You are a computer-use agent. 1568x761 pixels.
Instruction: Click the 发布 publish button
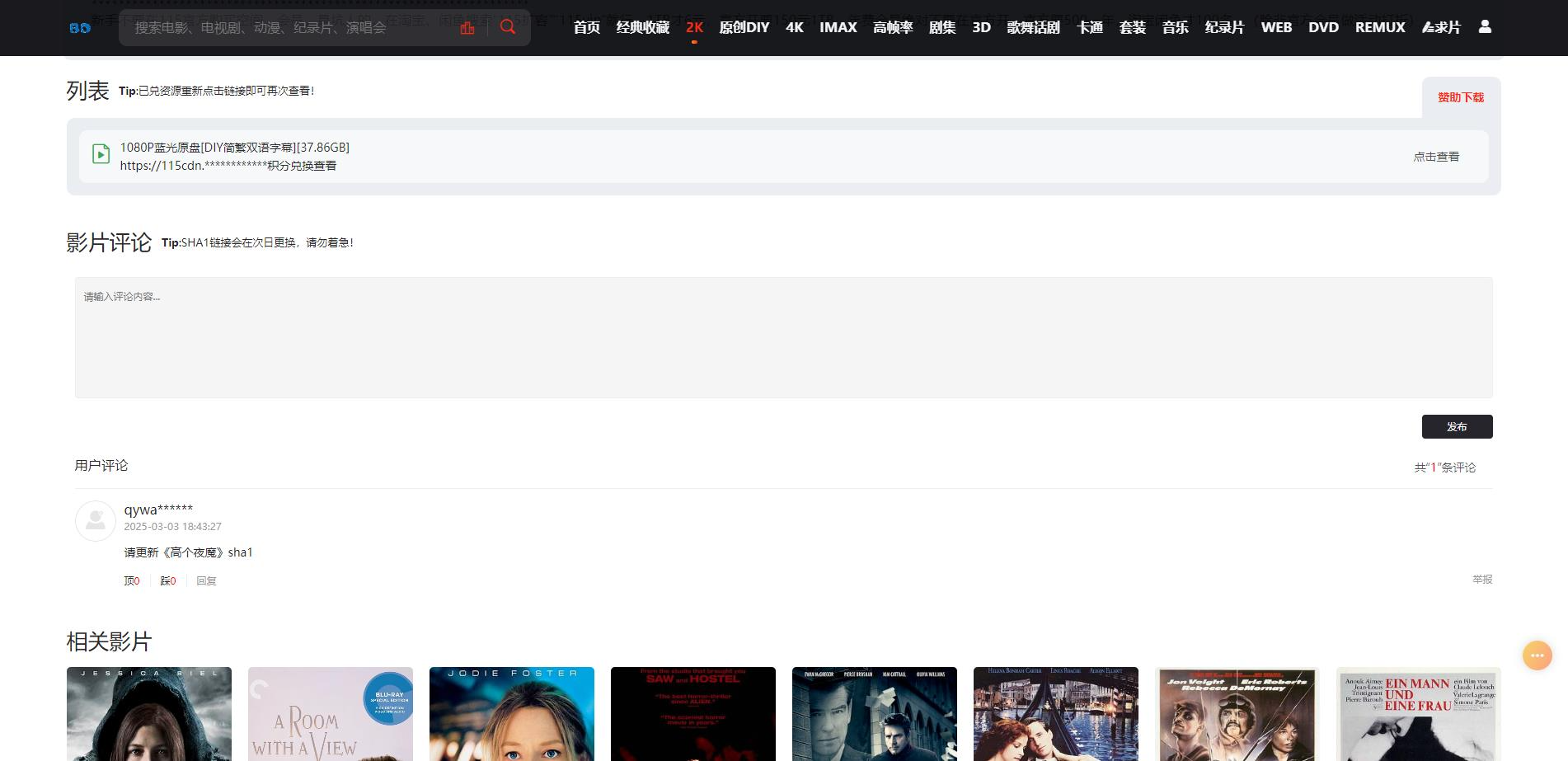(x=1457, y=426)
